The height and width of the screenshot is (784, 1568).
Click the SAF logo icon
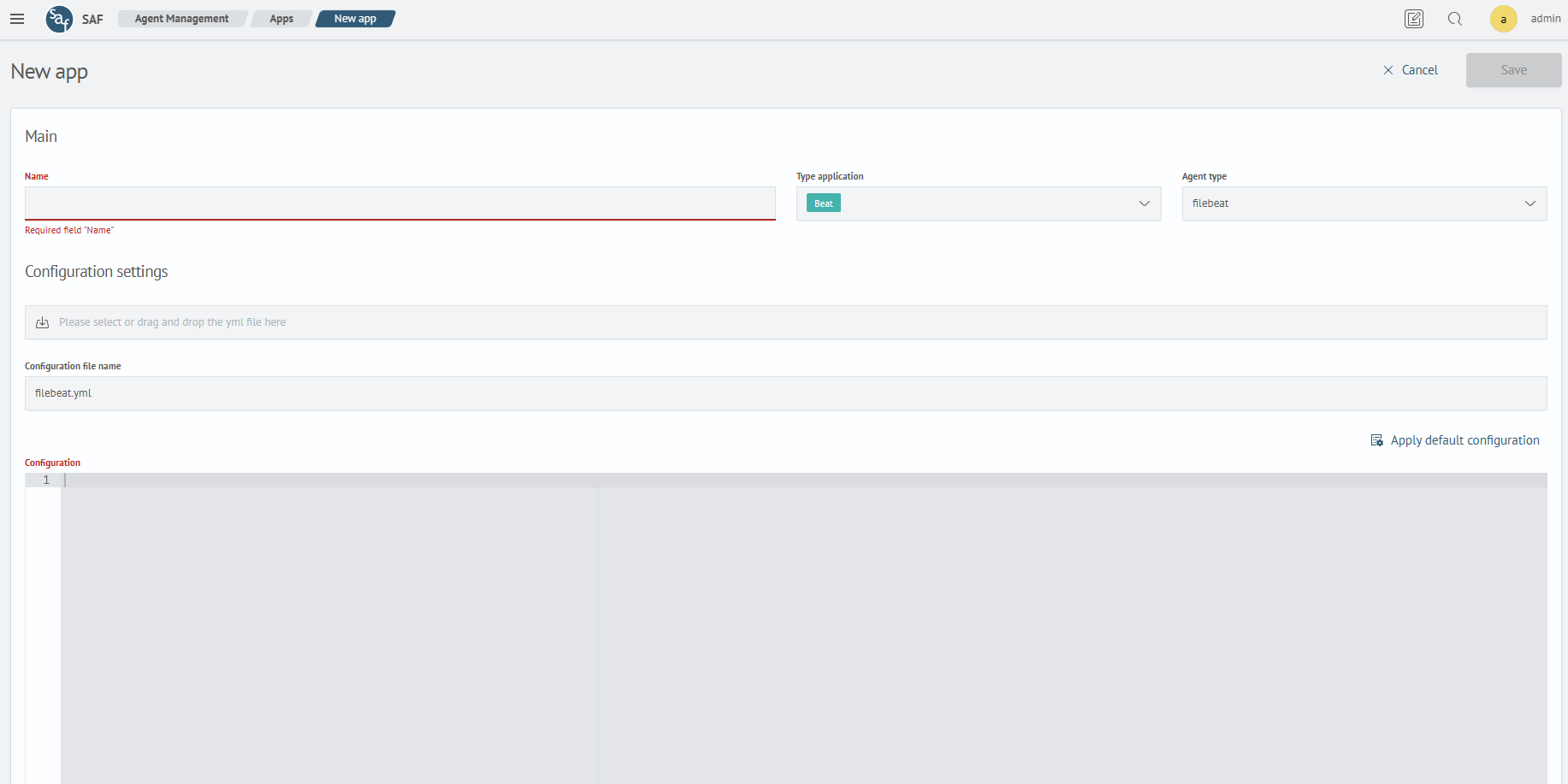tap(59, 19)
